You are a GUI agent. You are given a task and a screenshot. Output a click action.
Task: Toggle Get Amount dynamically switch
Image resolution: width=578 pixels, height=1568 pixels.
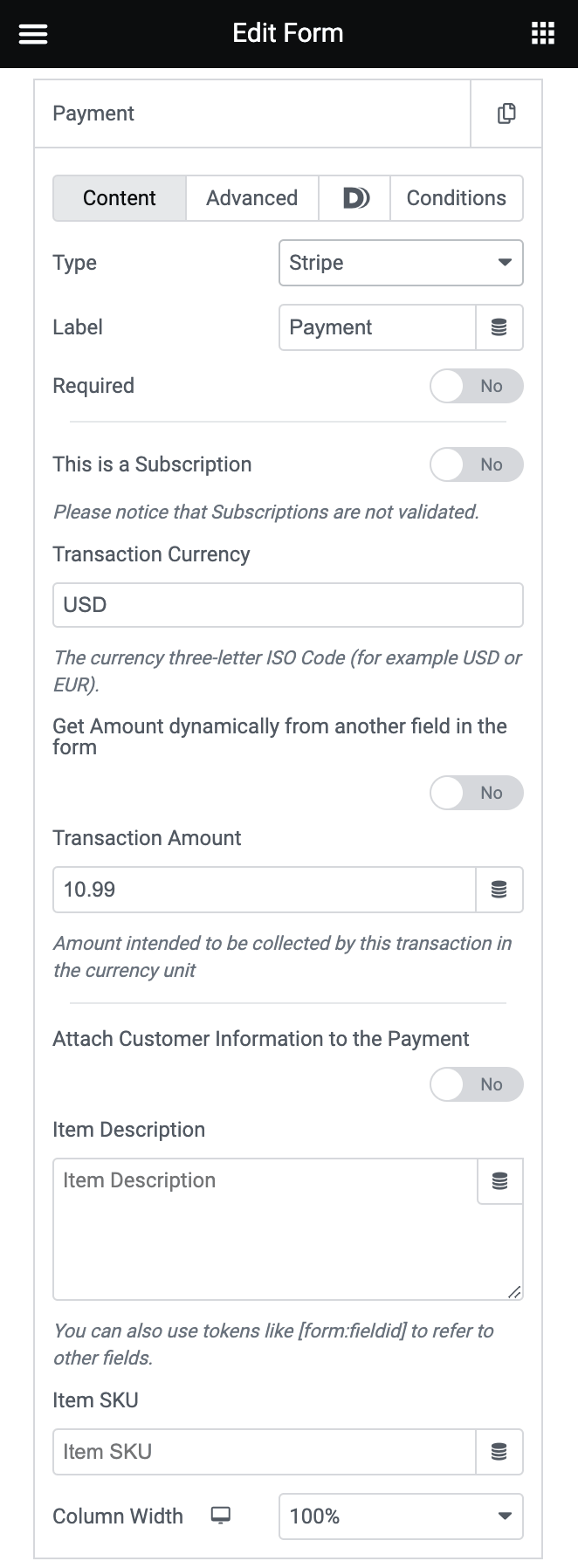[x=476, y=793]
